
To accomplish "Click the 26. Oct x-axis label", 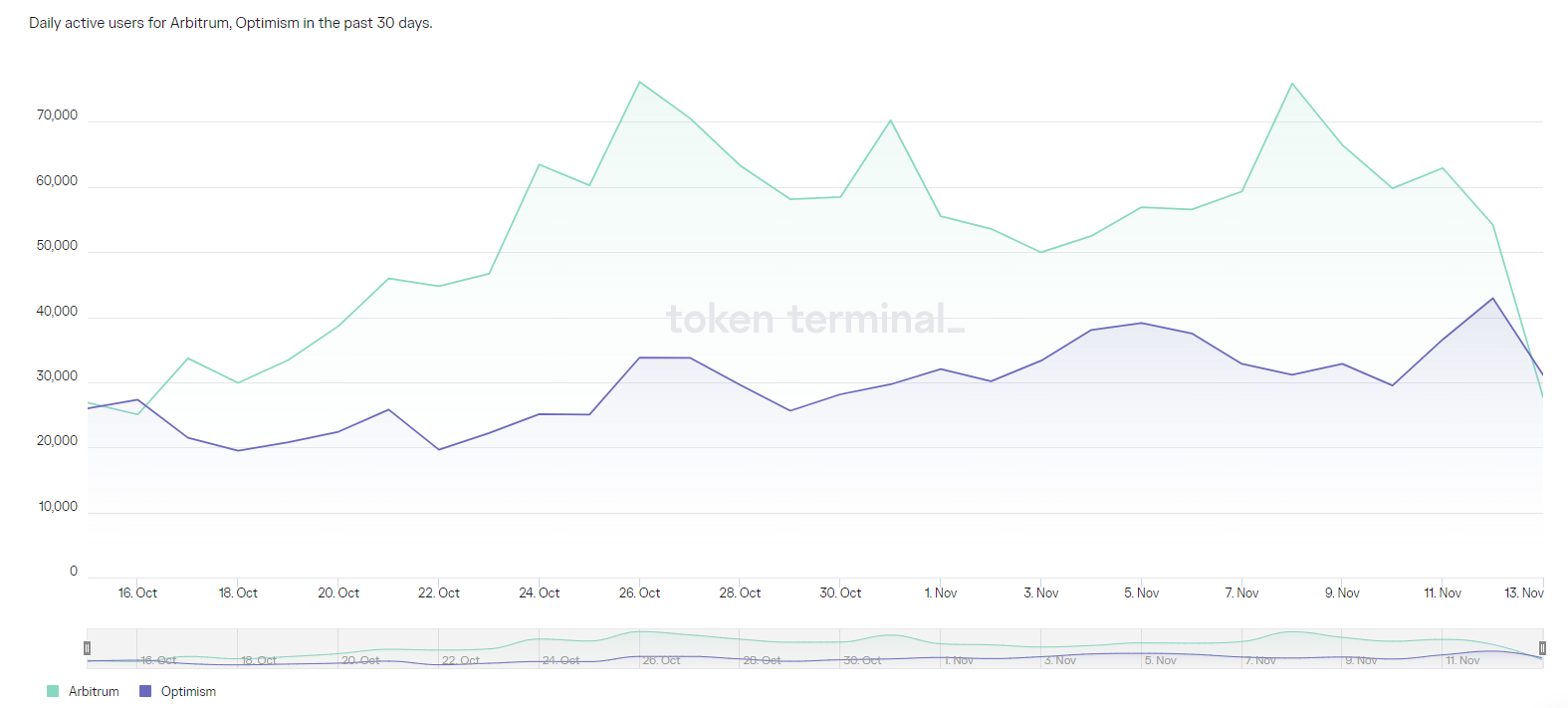I will coord(639,592).
